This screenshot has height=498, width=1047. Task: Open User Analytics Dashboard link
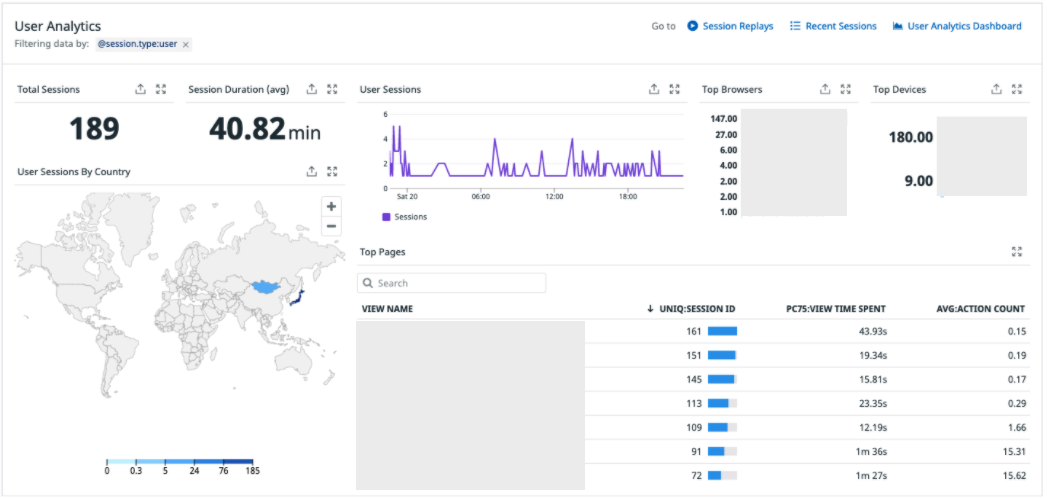(x=957, y=26)
